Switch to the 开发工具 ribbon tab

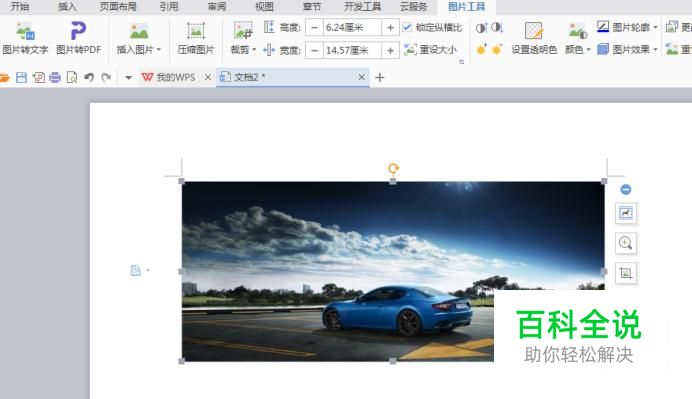pos(362,6)
